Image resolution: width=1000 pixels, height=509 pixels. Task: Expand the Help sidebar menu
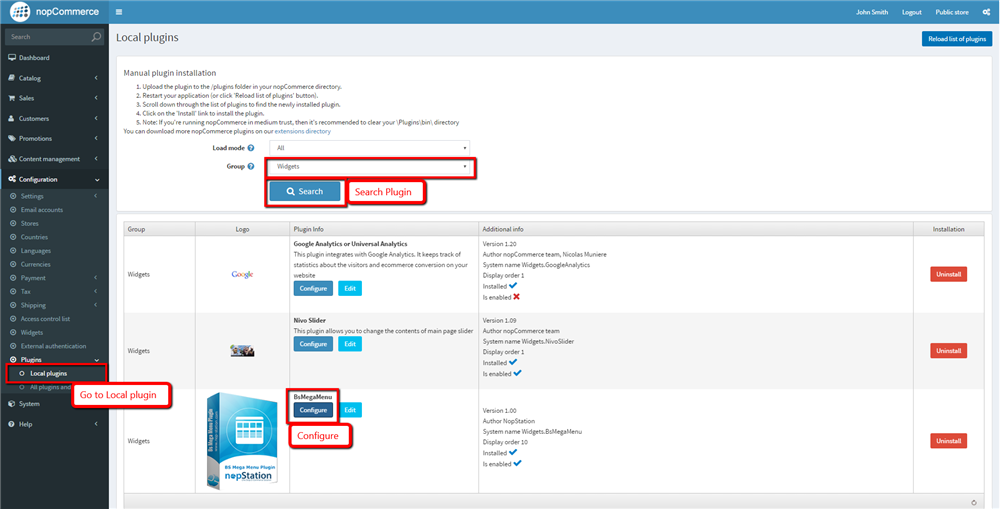point(54,424)
